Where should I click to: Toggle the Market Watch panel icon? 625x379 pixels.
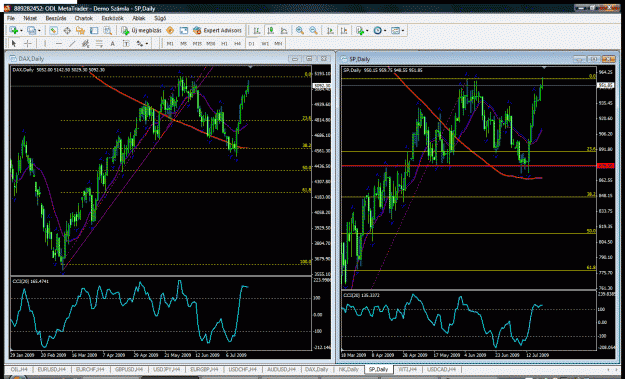(x=53, y=30)
